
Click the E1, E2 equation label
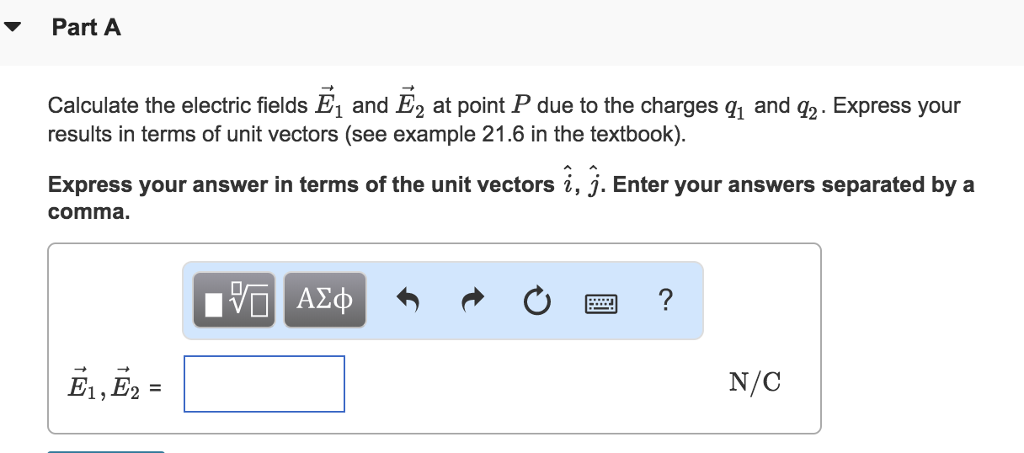click(x=108, y=384)
